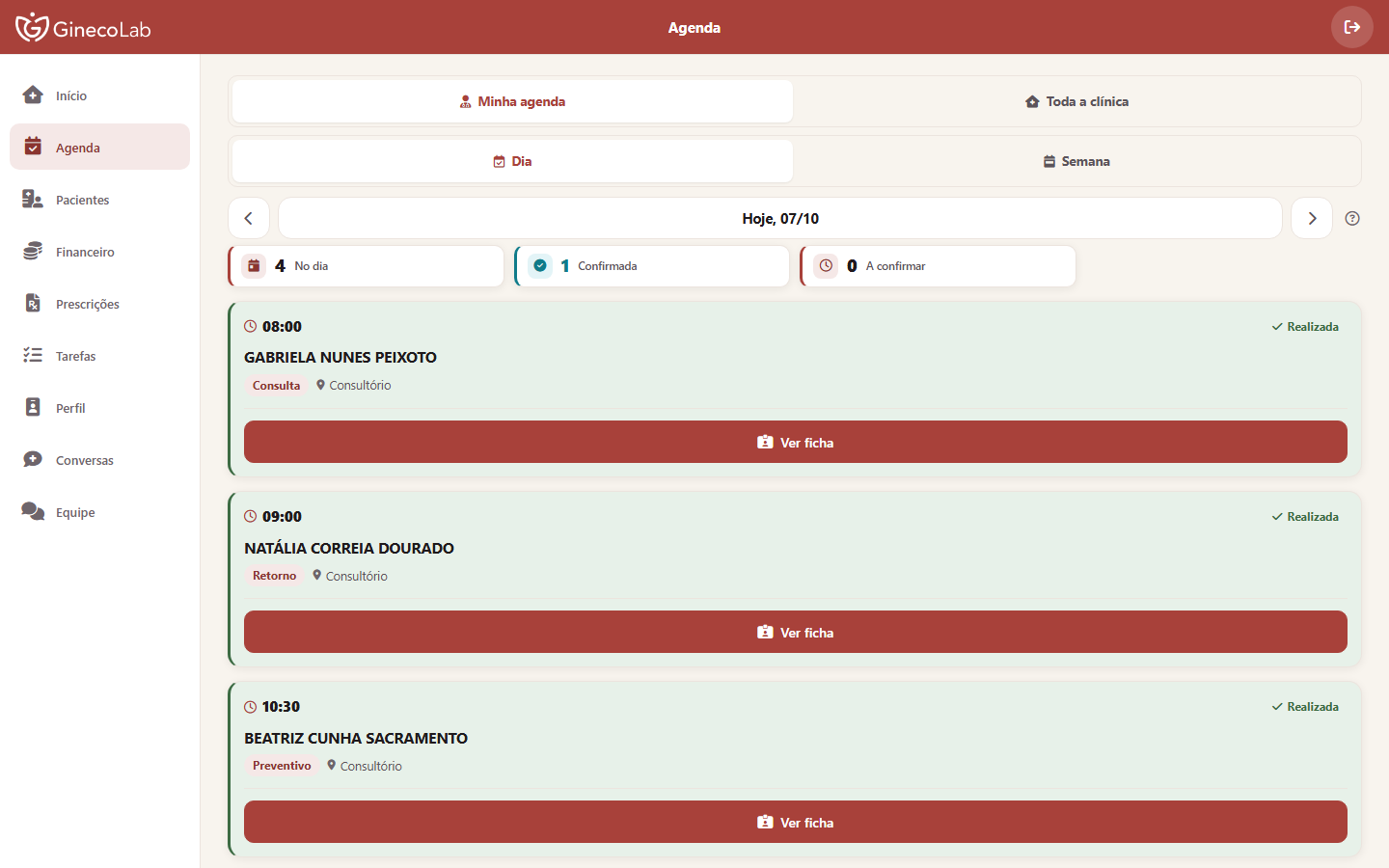1389x868 pixels.
Task: Click Realizada status on 10:30 appointment
Action: 1305,706
